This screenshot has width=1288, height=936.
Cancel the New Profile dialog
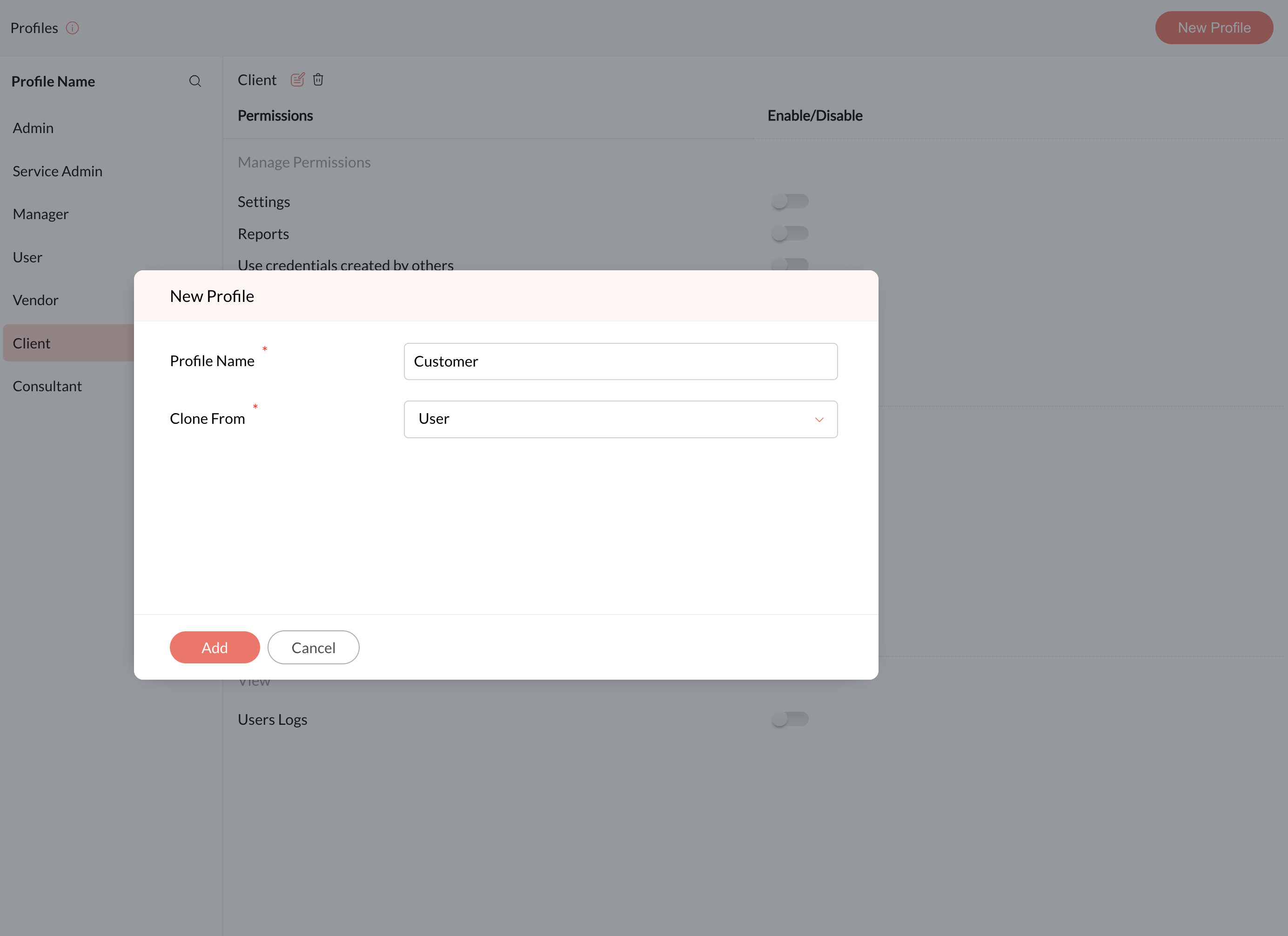pyautogui.click(x=313, y=648)
